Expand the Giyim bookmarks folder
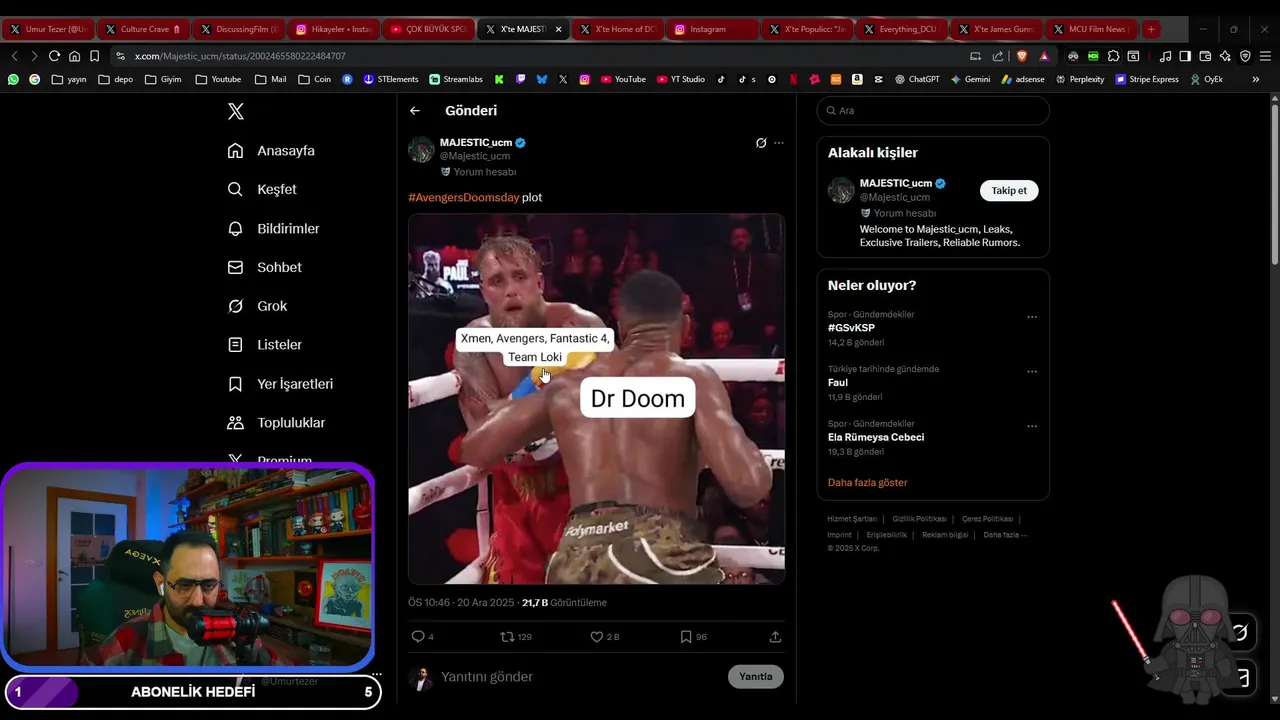1280x720 pixels. pos(162,79)
